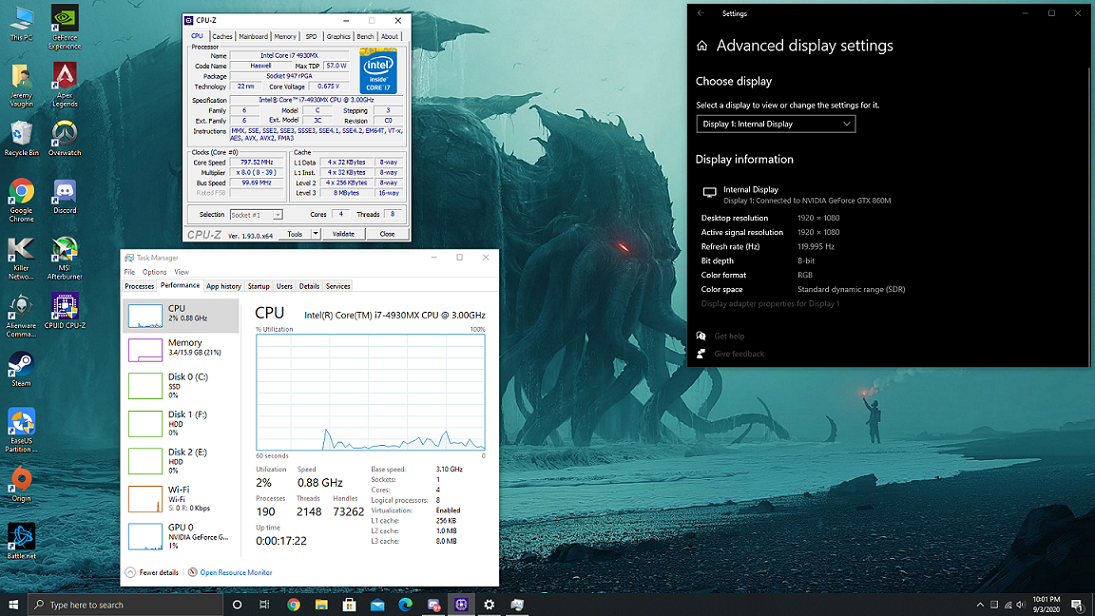Open the Recycle Bin icon
Viewport: 1095px width, 616px height.
click(x=21, y=138)
